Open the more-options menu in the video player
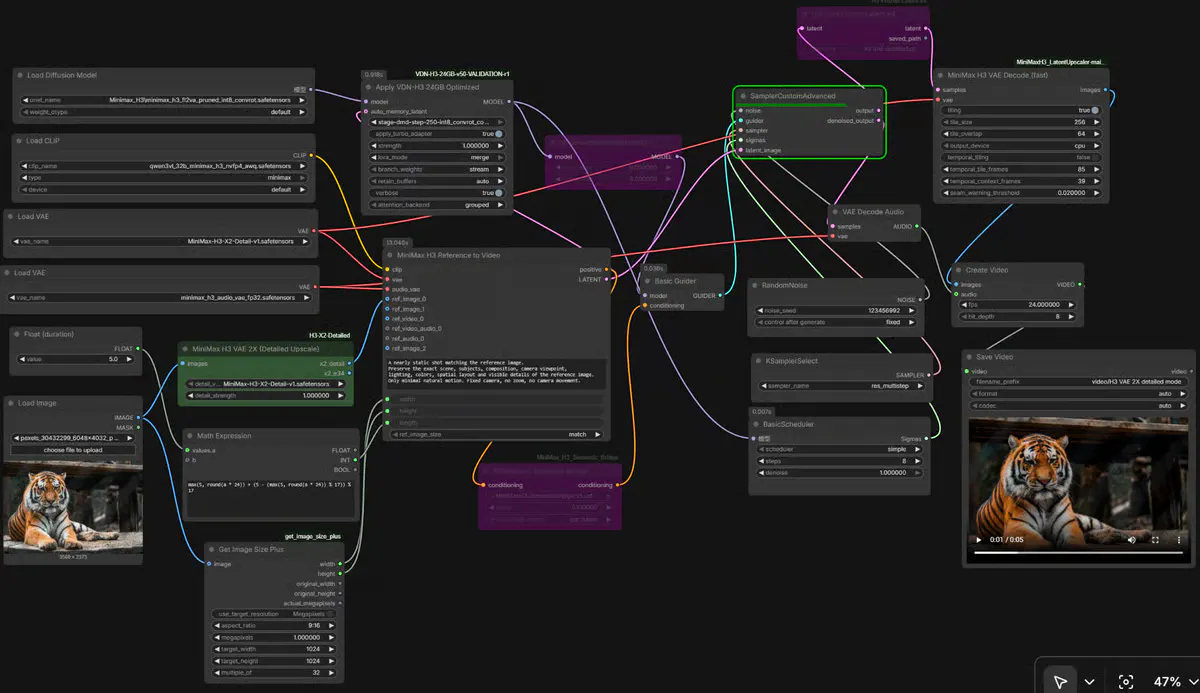The image size is (1200, 693). pos(1178,540)
